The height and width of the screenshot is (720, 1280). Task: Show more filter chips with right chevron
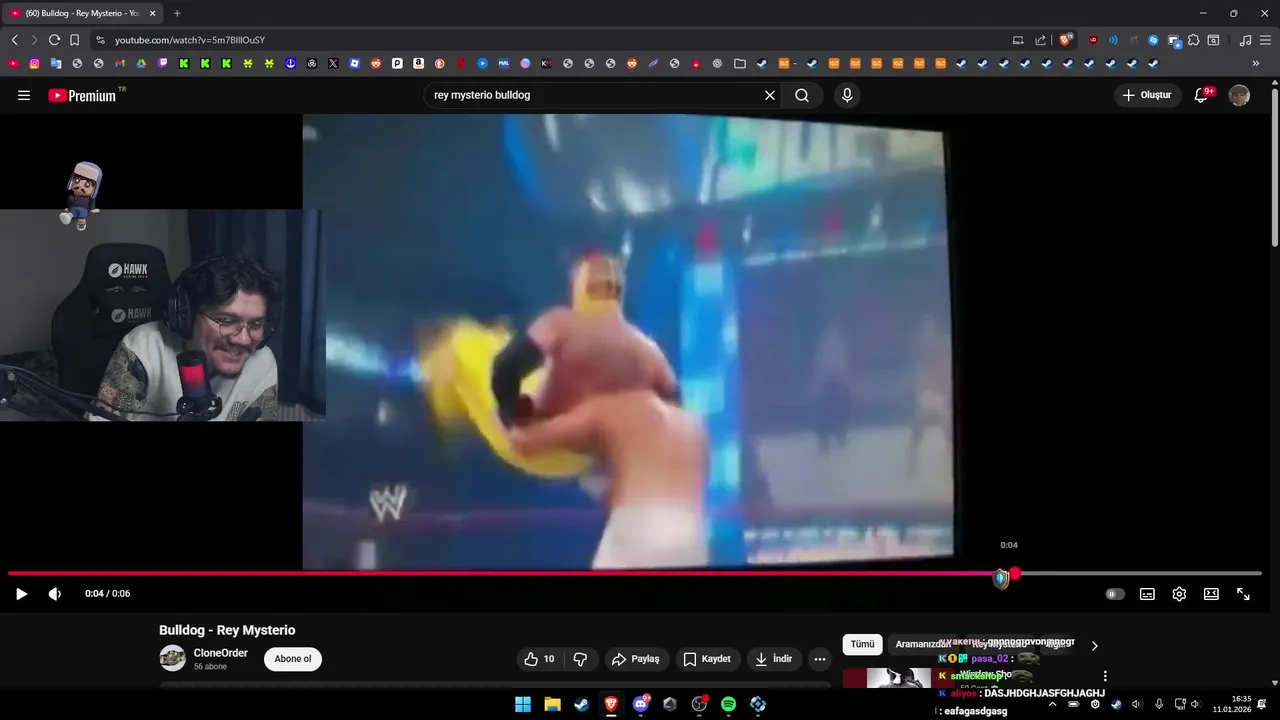[1094, 646]
